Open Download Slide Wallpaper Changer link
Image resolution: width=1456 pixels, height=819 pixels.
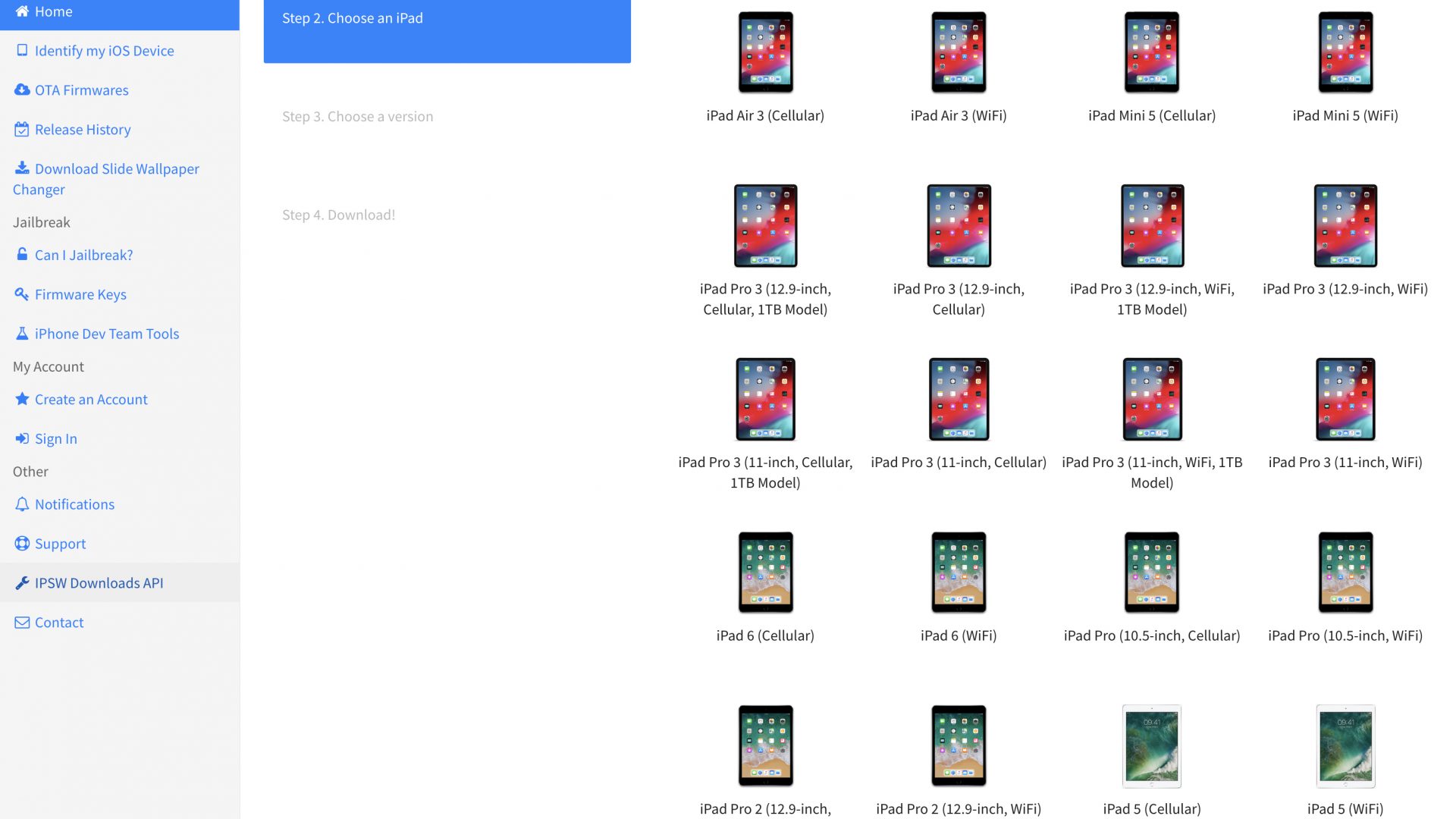(x=106, y=179)
